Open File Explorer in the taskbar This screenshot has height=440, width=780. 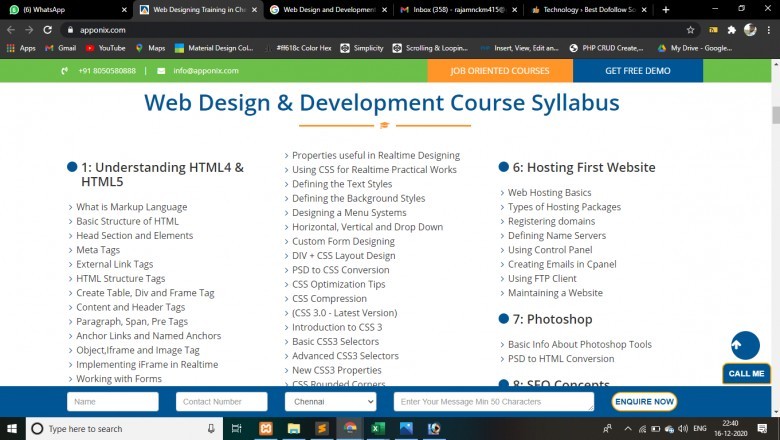293,428
